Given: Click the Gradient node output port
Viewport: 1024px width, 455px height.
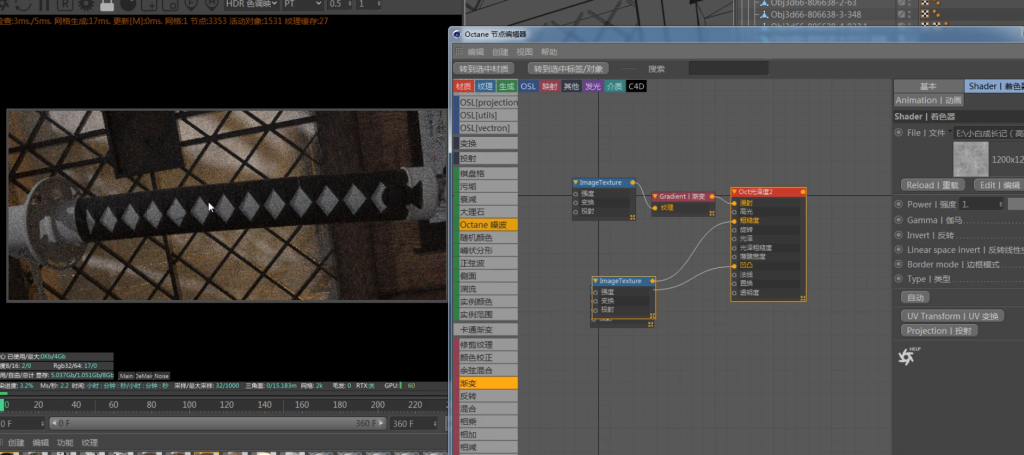Looking at the screenshot, I should 712,196.
